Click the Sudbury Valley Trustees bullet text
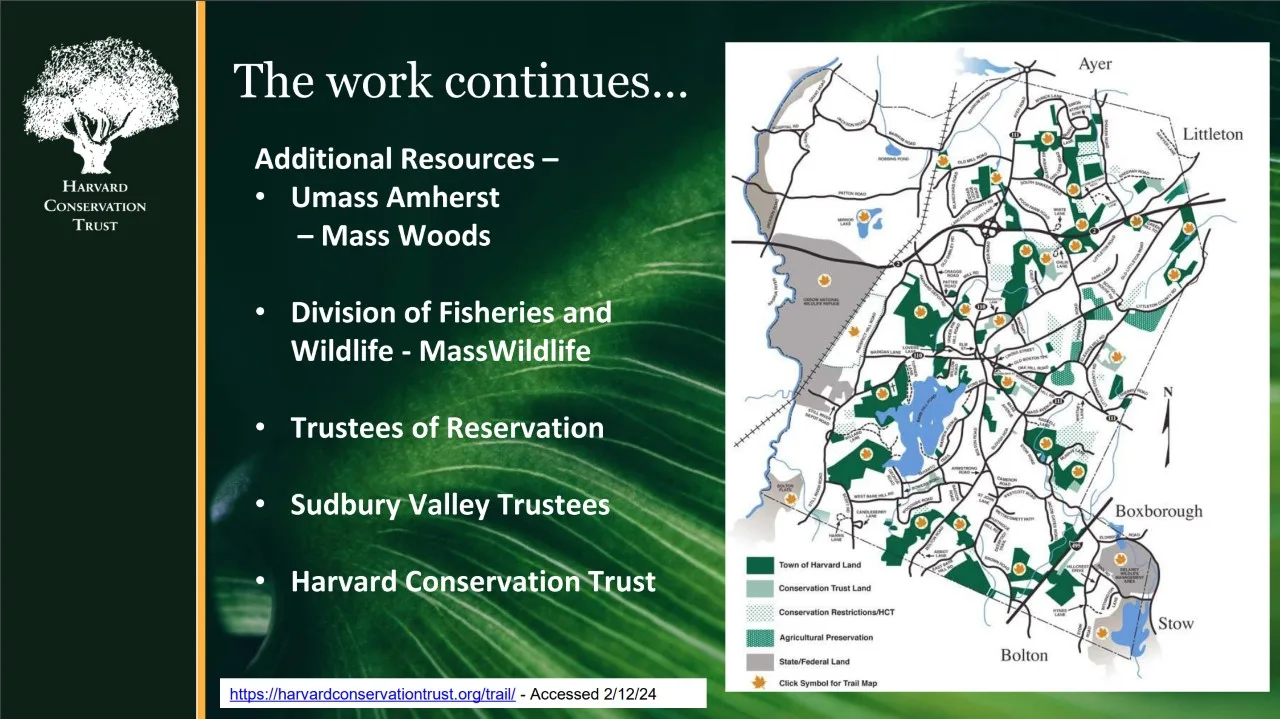The height and width of the screenshot is (719, 1280). [x=450, y=505]
